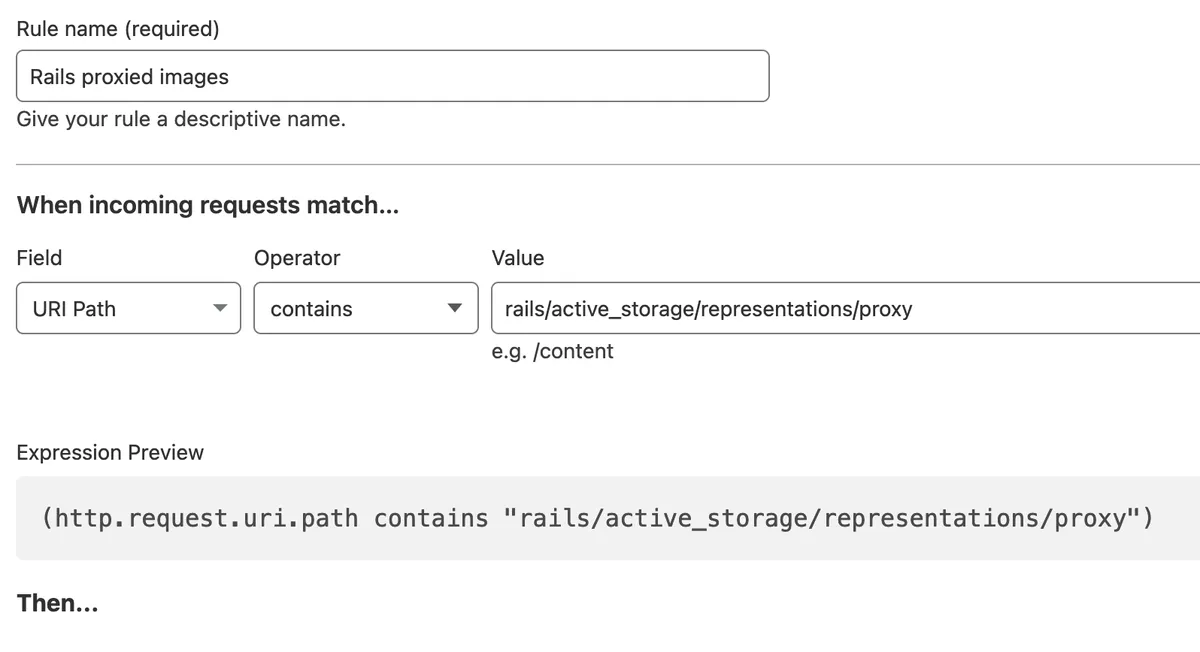Click the Field column header label
This screenshot has height=652, width=1200.
tap(39, 257)
